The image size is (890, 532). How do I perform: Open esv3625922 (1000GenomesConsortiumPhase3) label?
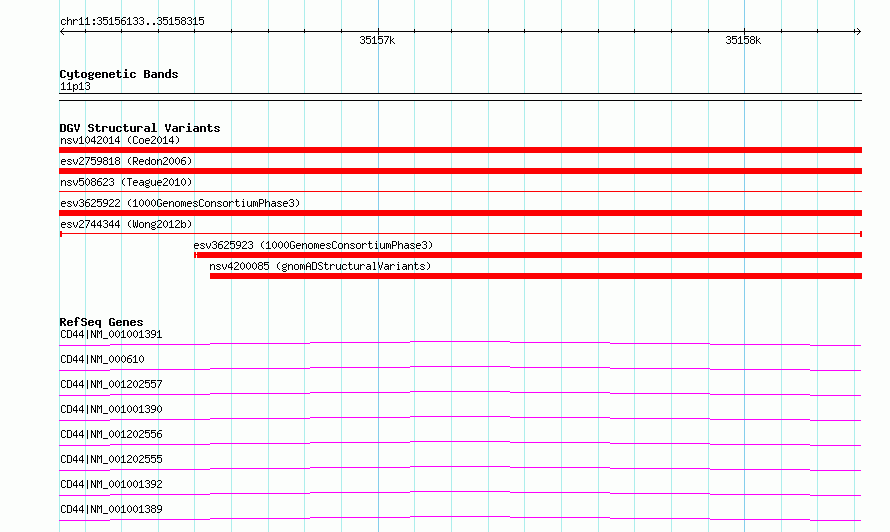(x=180, y=203)
